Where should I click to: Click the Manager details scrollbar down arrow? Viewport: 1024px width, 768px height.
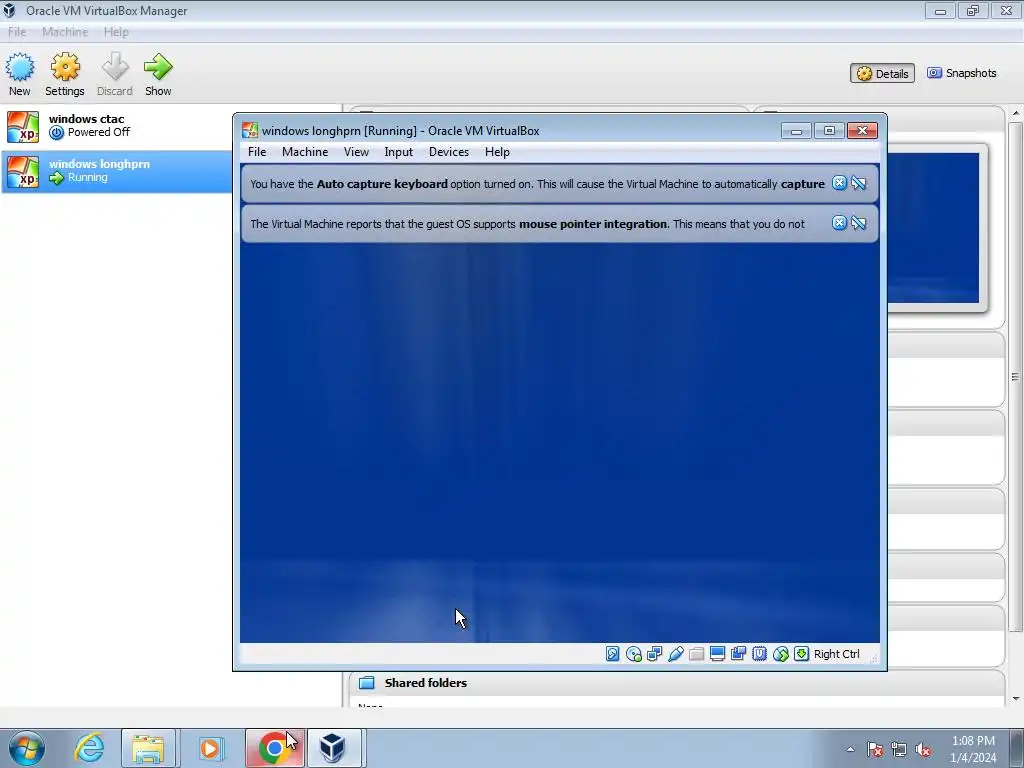coord(1016,699)
